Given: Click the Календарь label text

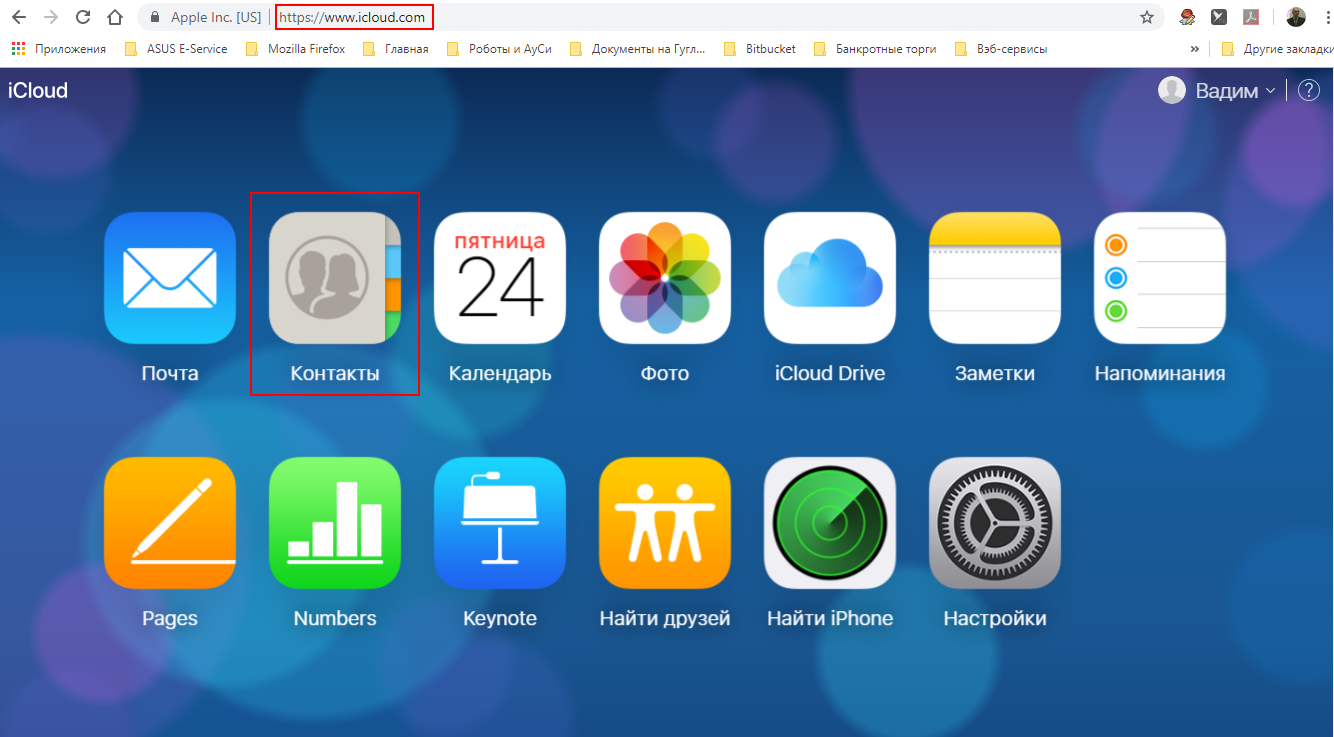Looking at the screenshot, I should 500,373.
